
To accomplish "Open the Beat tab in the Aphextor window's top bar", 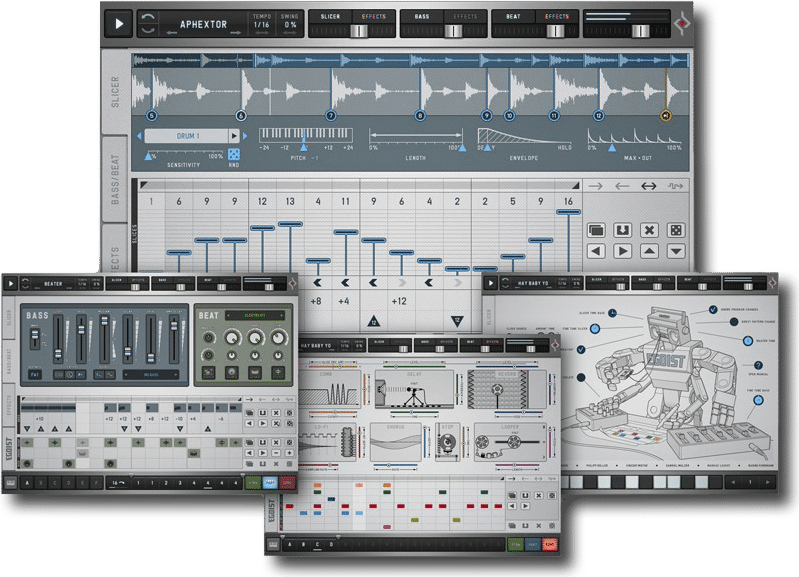I will (513, 17).
